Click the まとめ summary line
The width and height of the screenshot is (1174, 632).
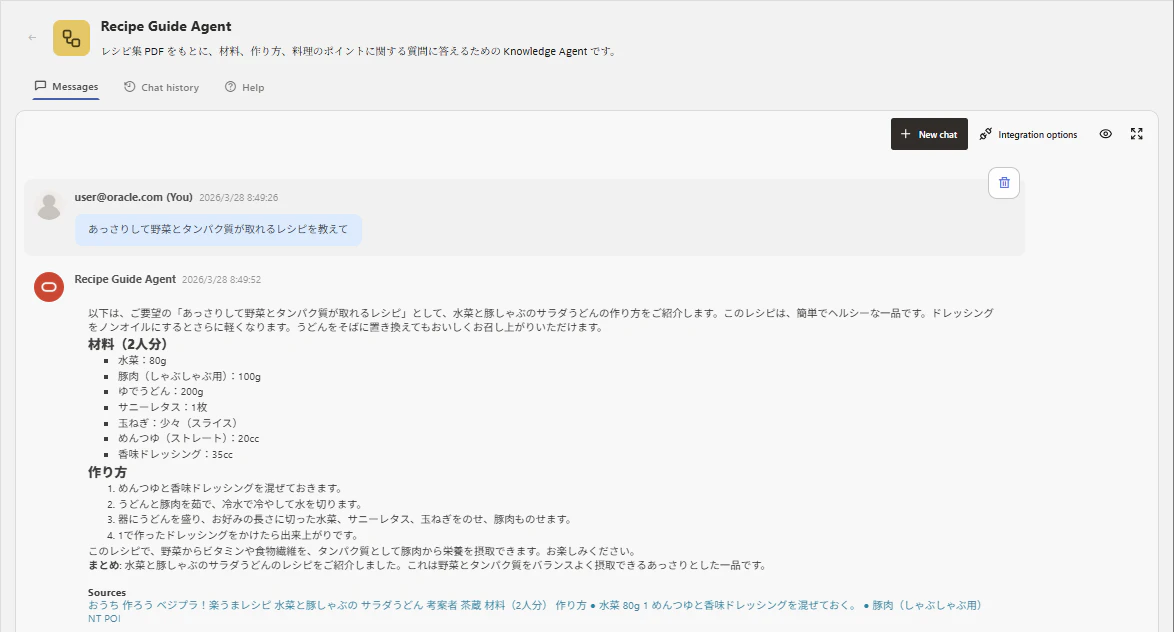428,565
